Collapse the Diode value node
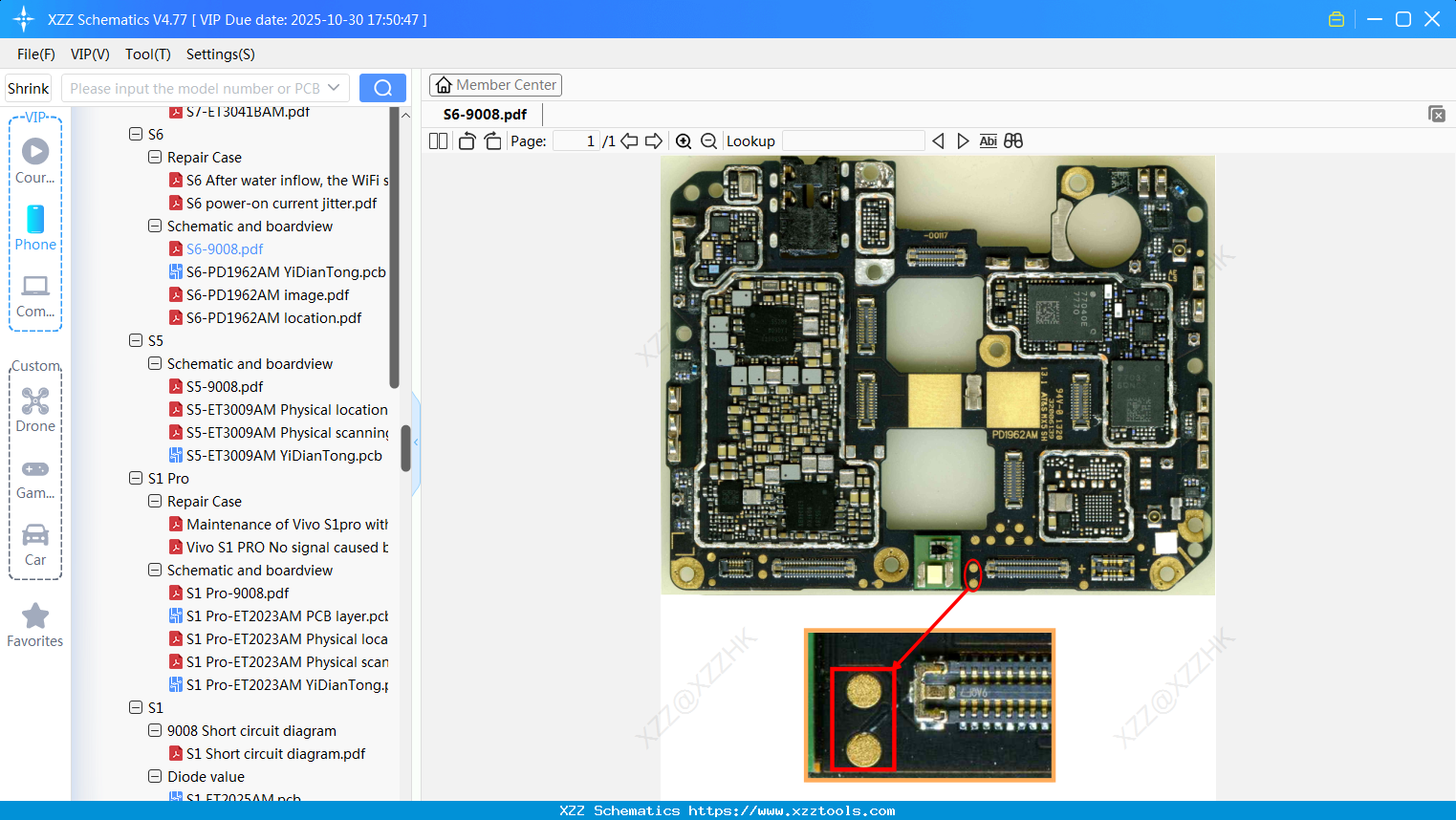Viewport: 1456px width, 820px height. [155, 777]
